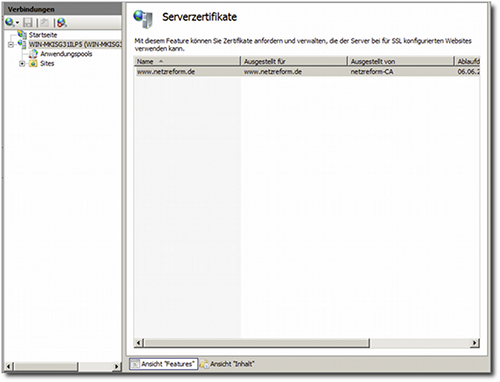
Task: Select the www.netzreform.de certificate row
Action: tap(307, 72)
